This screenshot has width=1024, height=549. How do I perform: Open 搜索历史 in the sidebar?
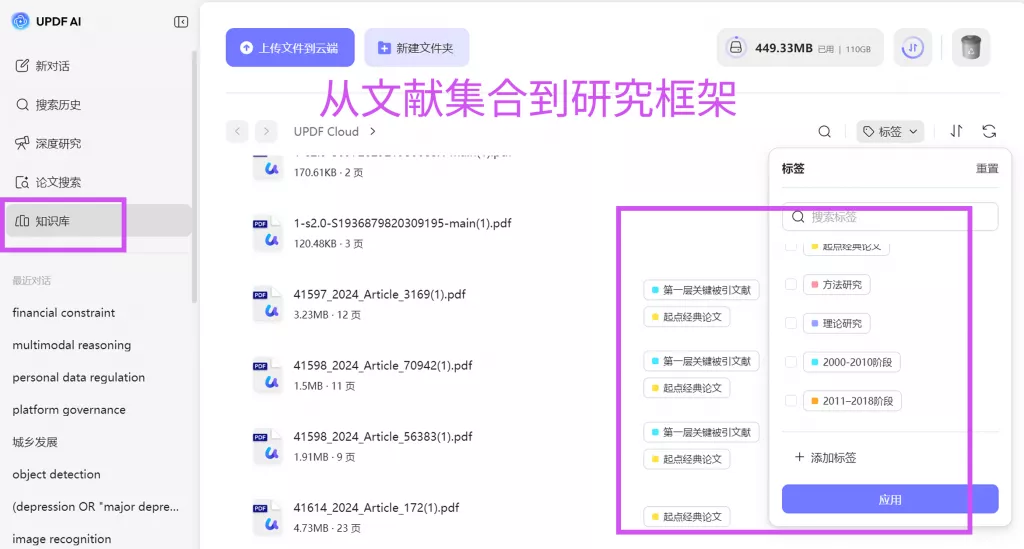(x=48, y=104)
